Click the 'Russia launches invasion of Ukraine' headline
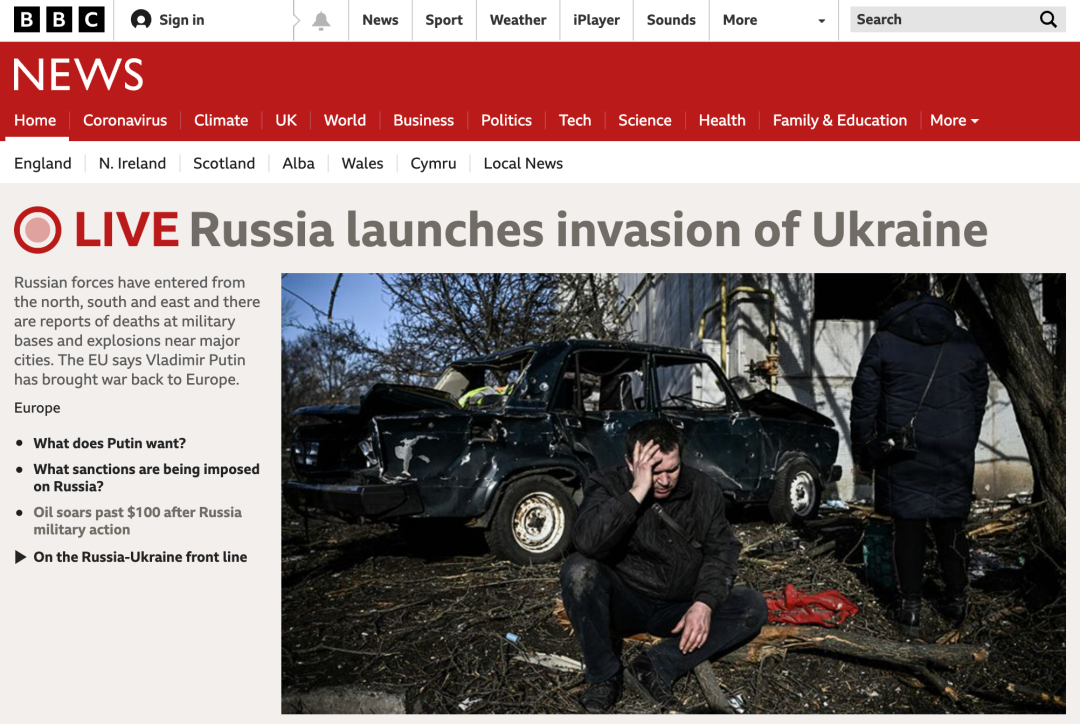Image resolution: width=1080 pixels, height=724 pixels. point(588,229)
